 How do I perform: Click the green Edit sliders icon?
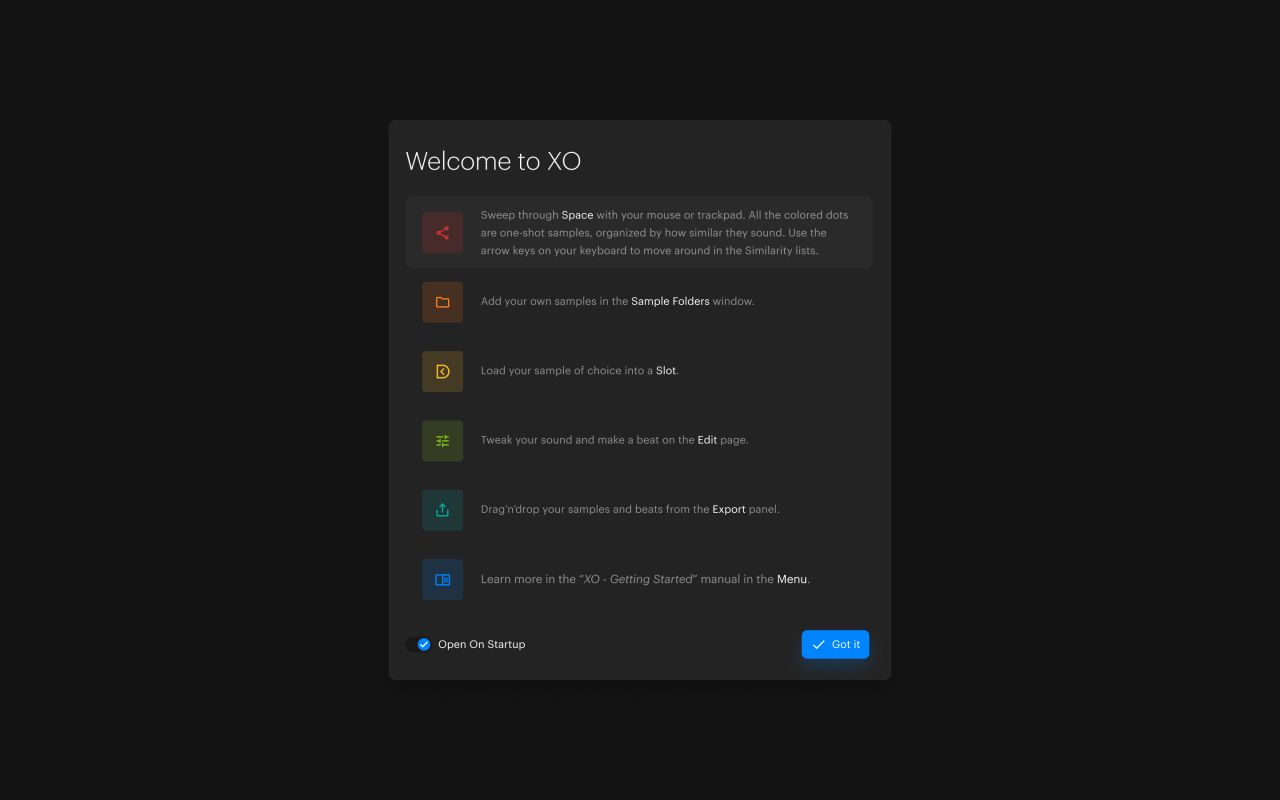pos(442,441)
